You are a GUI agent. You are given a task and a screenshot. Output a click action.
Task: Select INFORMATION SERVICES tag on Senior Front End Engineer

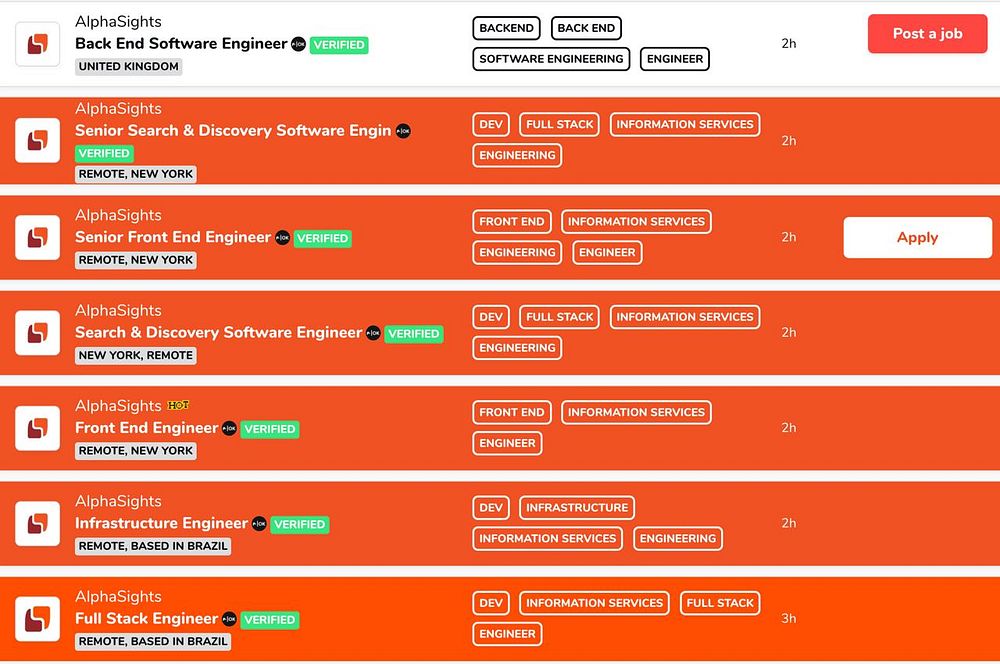click(636, 221)
